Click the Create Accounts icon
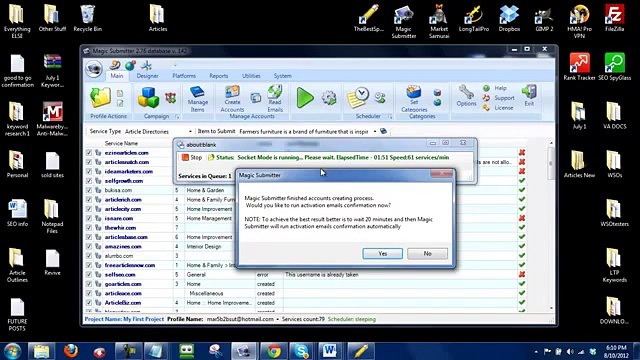Image resolution: width=640 pixels, height=360 pixels. [232, 99]
